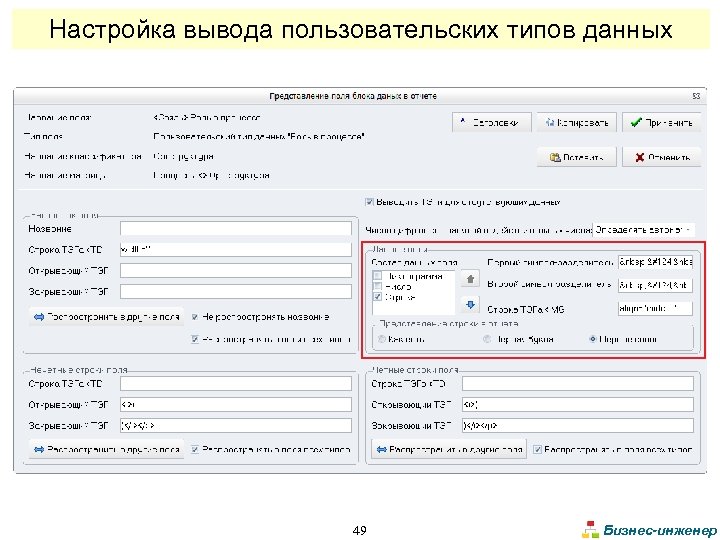This screenshot has width=720, height=540.
Task: Edit Первый символ-разделитель field
Action: pos(655,262)
